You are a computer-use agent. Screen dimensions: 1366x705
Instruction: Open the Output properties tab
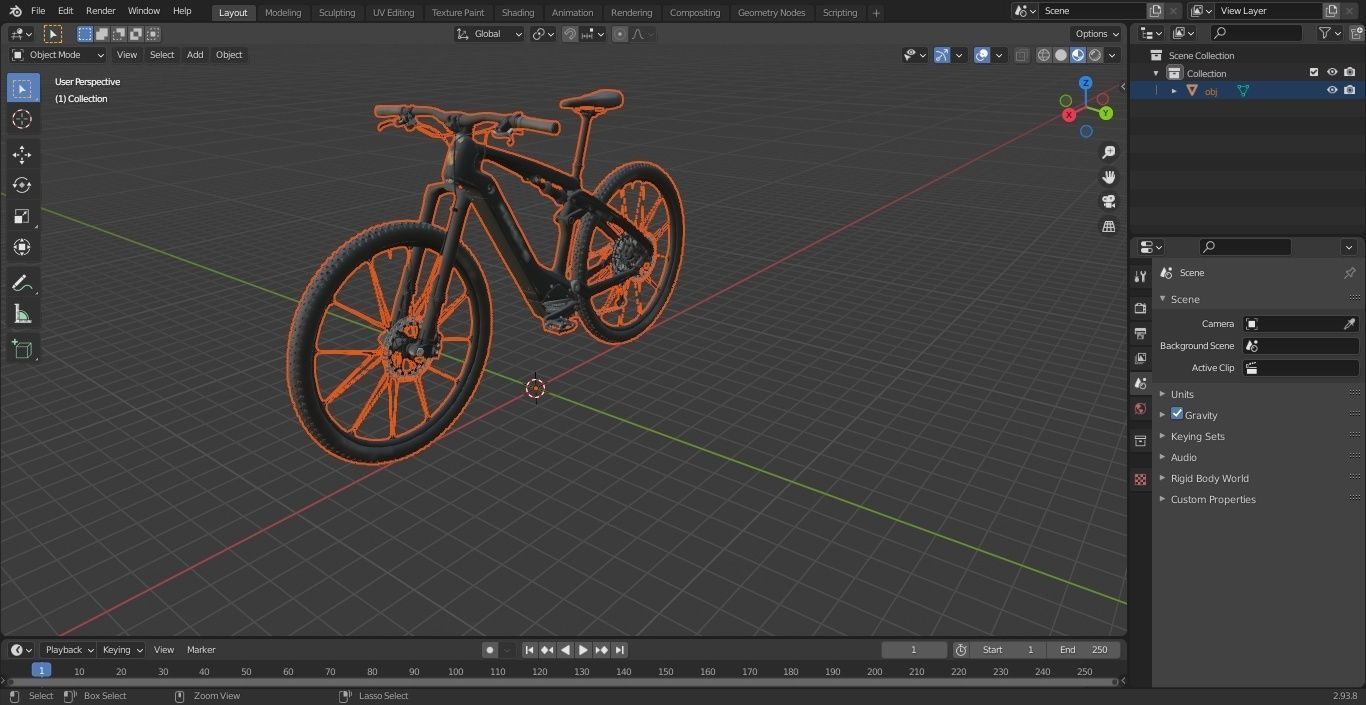click(1140, 333)
